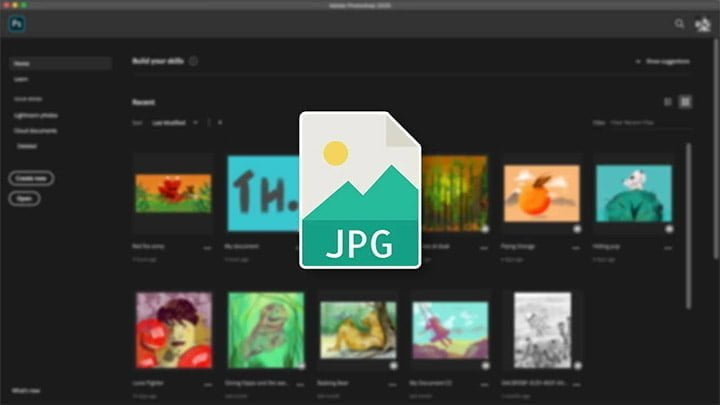Open more options for Flying Orange file
720x405 pixels.
pyautogui.click(x=576, y=248)
